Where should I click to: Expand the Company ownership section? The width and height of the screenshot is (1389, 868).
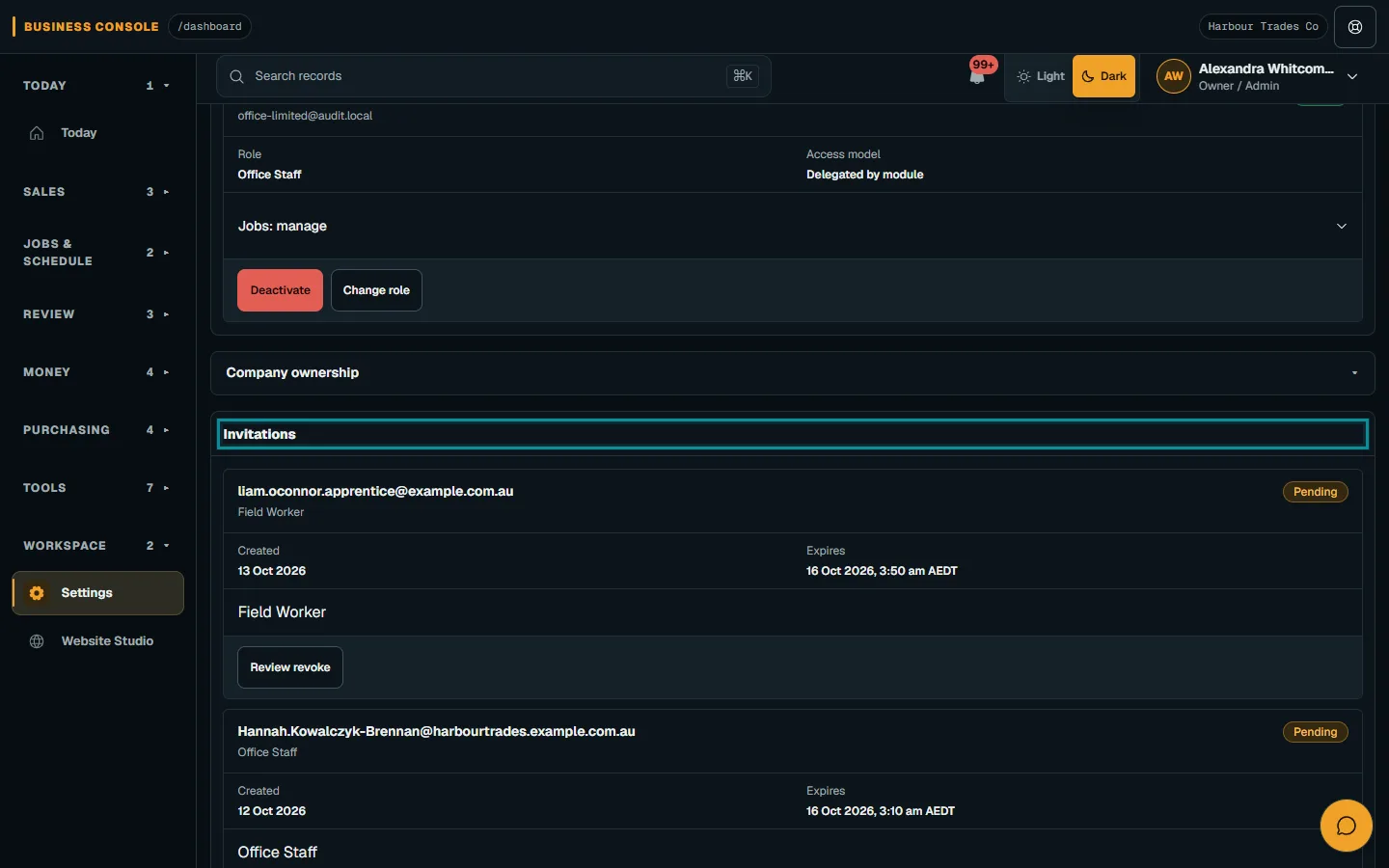tap(793, 373)
